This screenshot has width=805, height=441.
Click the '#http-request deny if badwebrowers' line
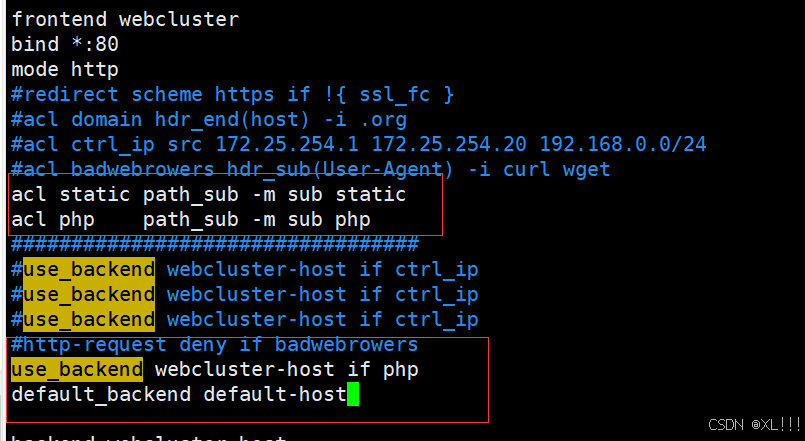215,344
